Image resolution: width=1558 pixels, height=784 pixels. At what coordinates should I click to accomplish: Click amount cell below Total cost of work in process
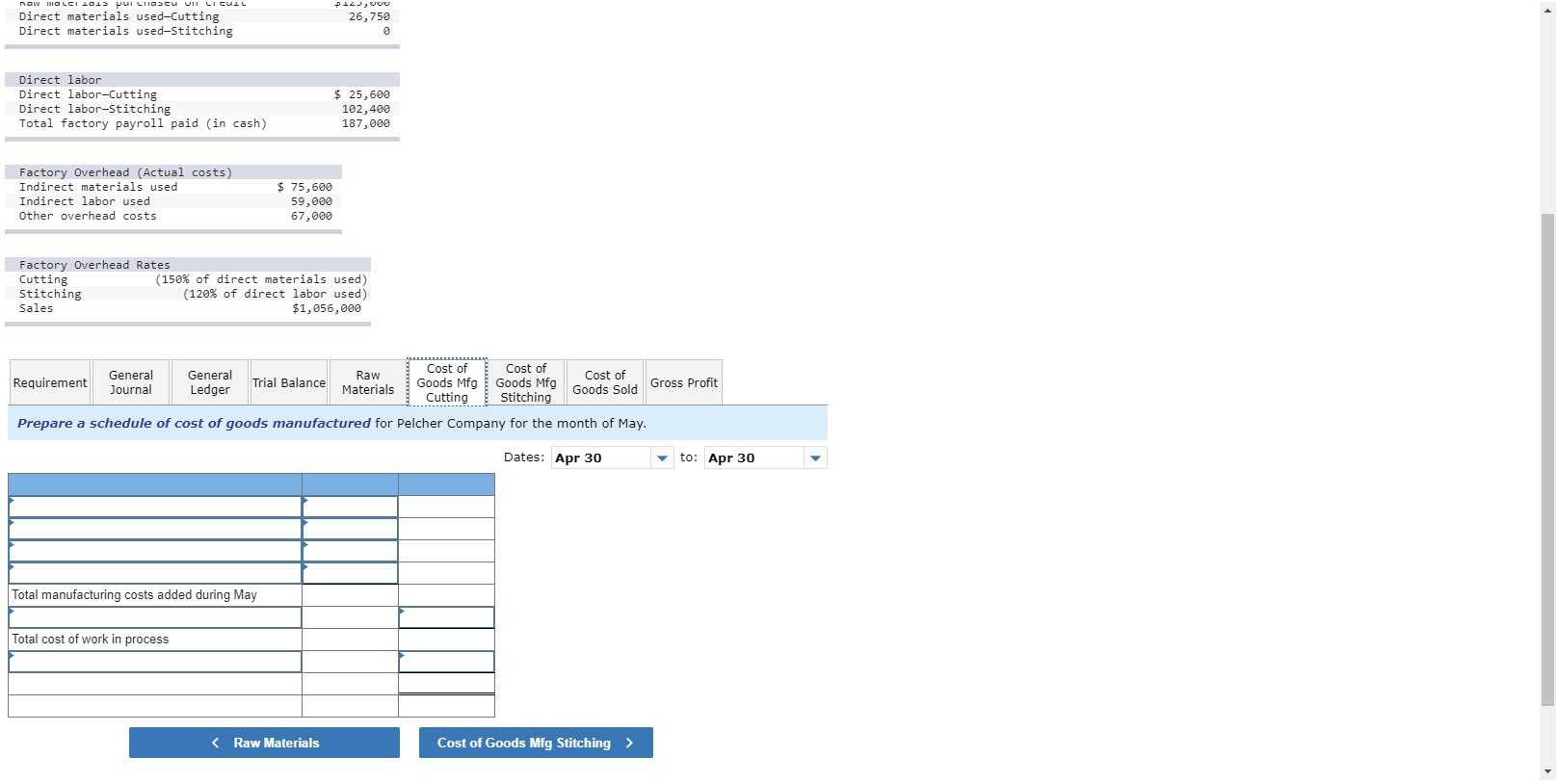(446, 662)
